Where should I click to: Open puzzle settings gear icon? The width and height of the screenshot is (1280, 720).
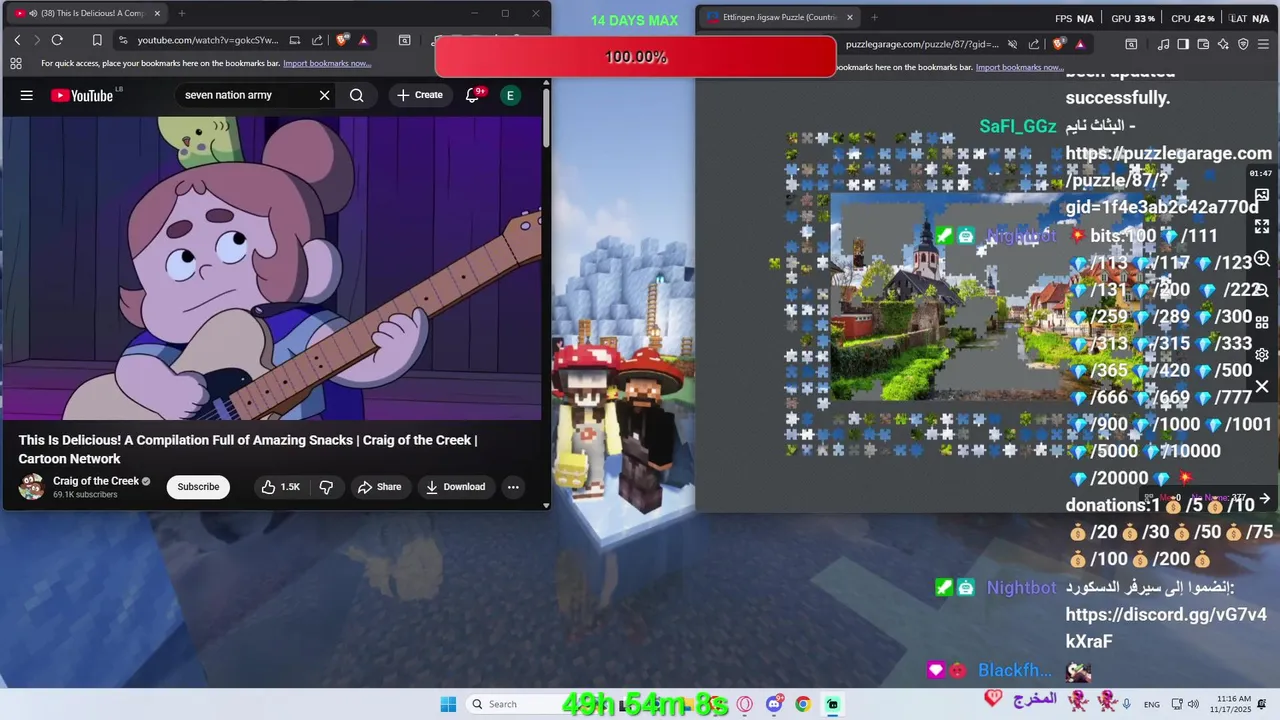click(x=1262, y=355)
